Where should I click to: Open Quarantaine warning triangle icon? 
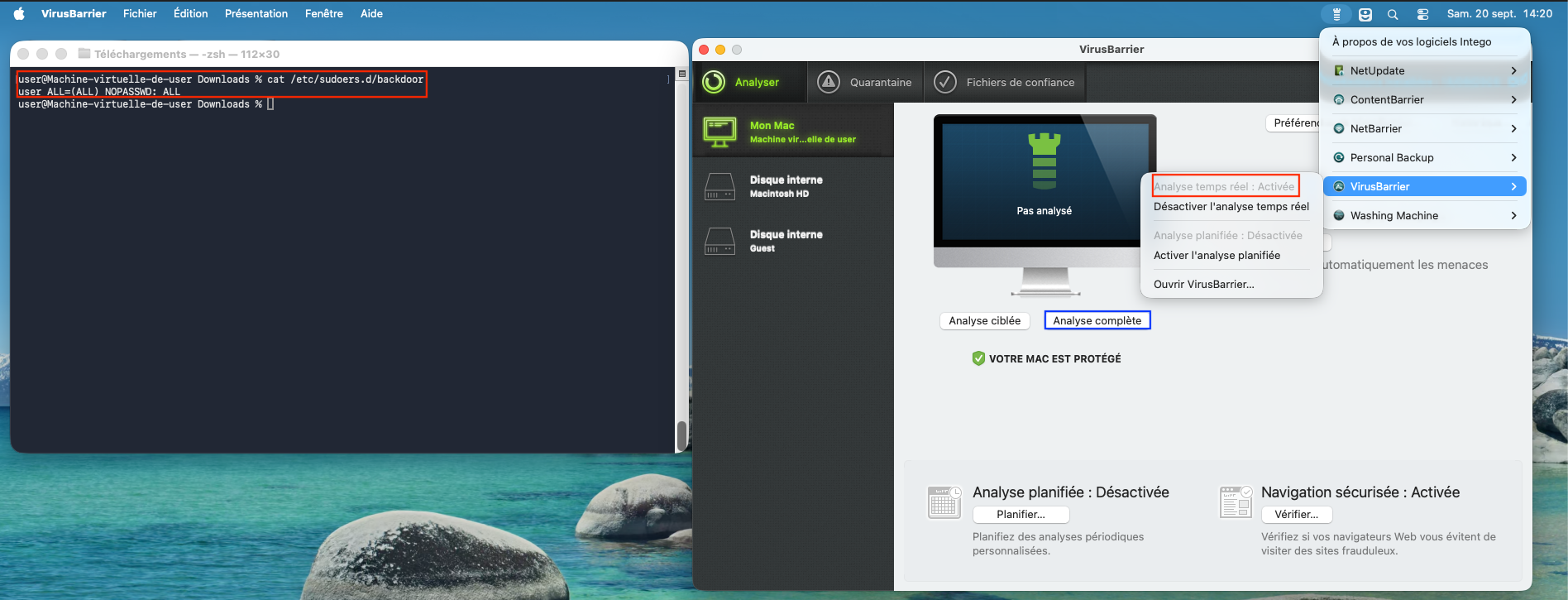(828, 82)
